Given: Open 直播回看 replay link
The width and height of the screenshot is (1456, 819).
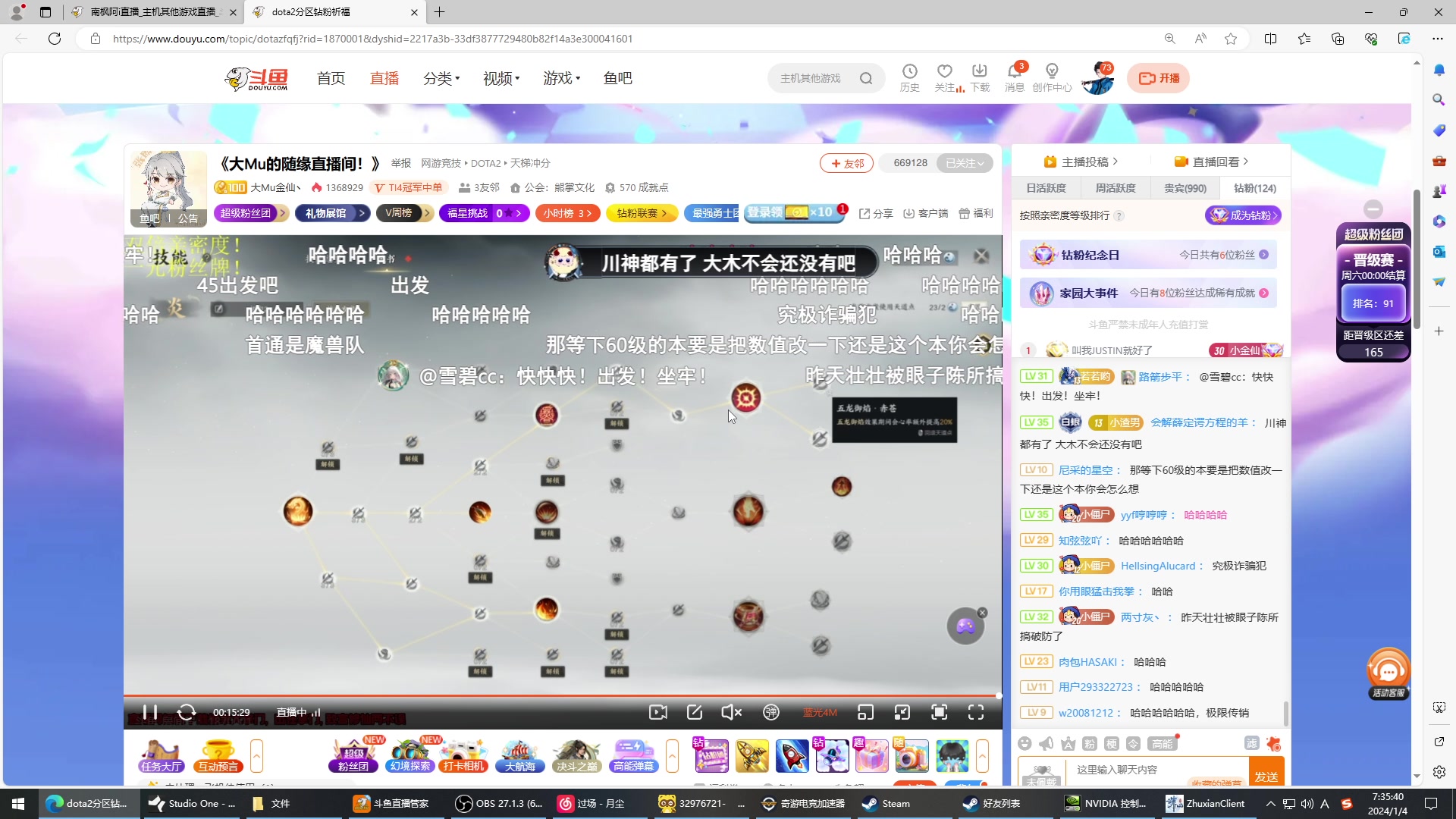Looking at the screenshot, I should 1211,162.
